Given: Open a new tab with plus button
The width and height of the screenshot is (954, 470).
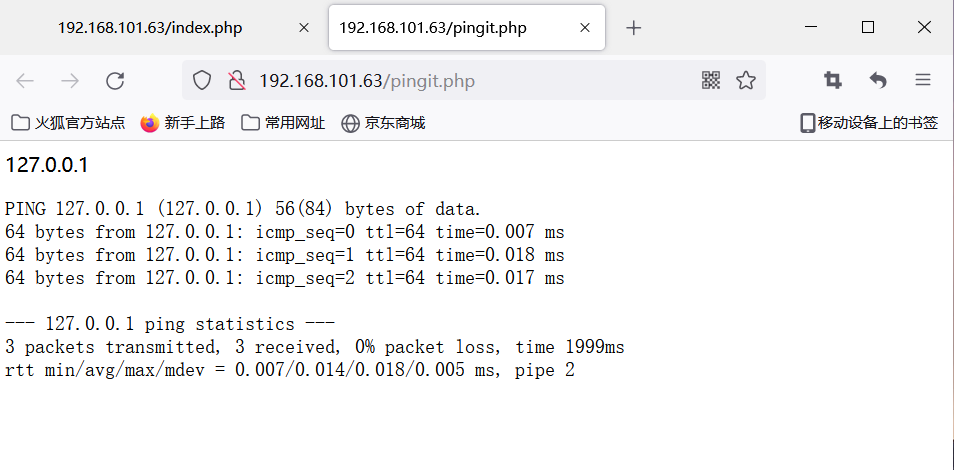Looking at the screenshot, I should pyautogui.click(x=633, y=28).
